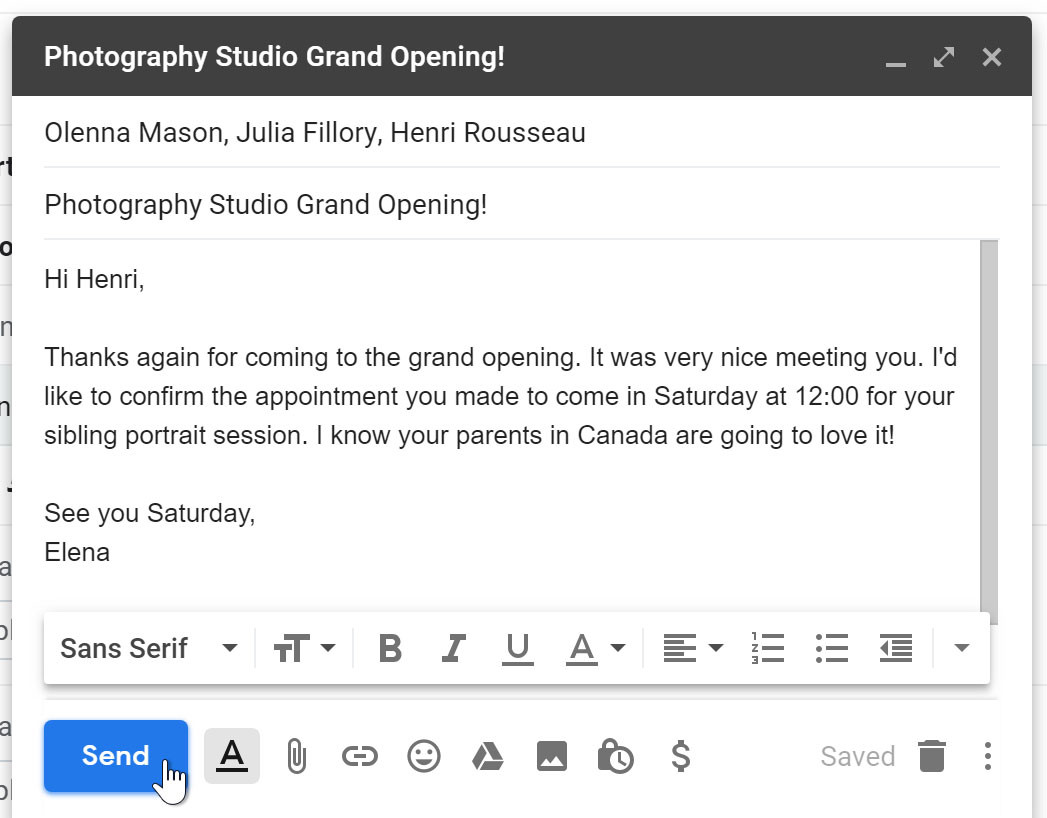Insert a link into the email
This screenshot has width=1047, height=818.
point(361,757)
